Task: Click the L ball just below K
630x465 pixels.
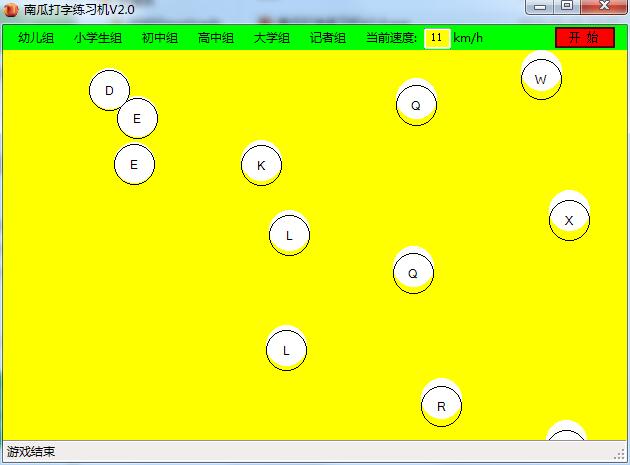Action: (x=289, y=236)
